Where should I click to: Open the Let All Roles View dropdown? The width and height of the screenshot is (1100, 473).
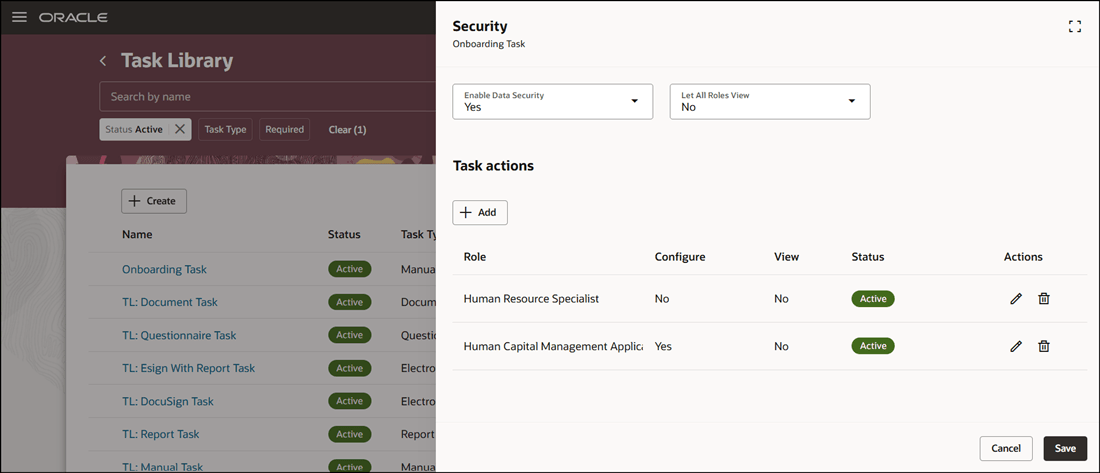pyautogui.click(x=770, y=101)
